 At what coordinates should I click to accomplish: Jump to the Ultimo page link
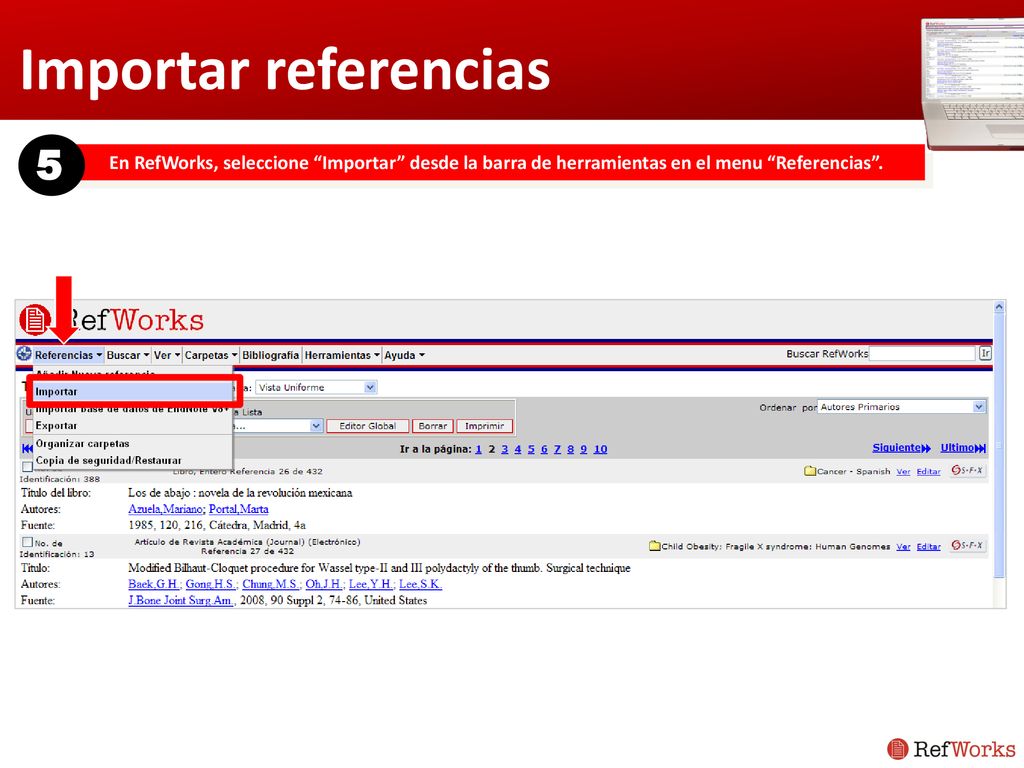(963, 448)
